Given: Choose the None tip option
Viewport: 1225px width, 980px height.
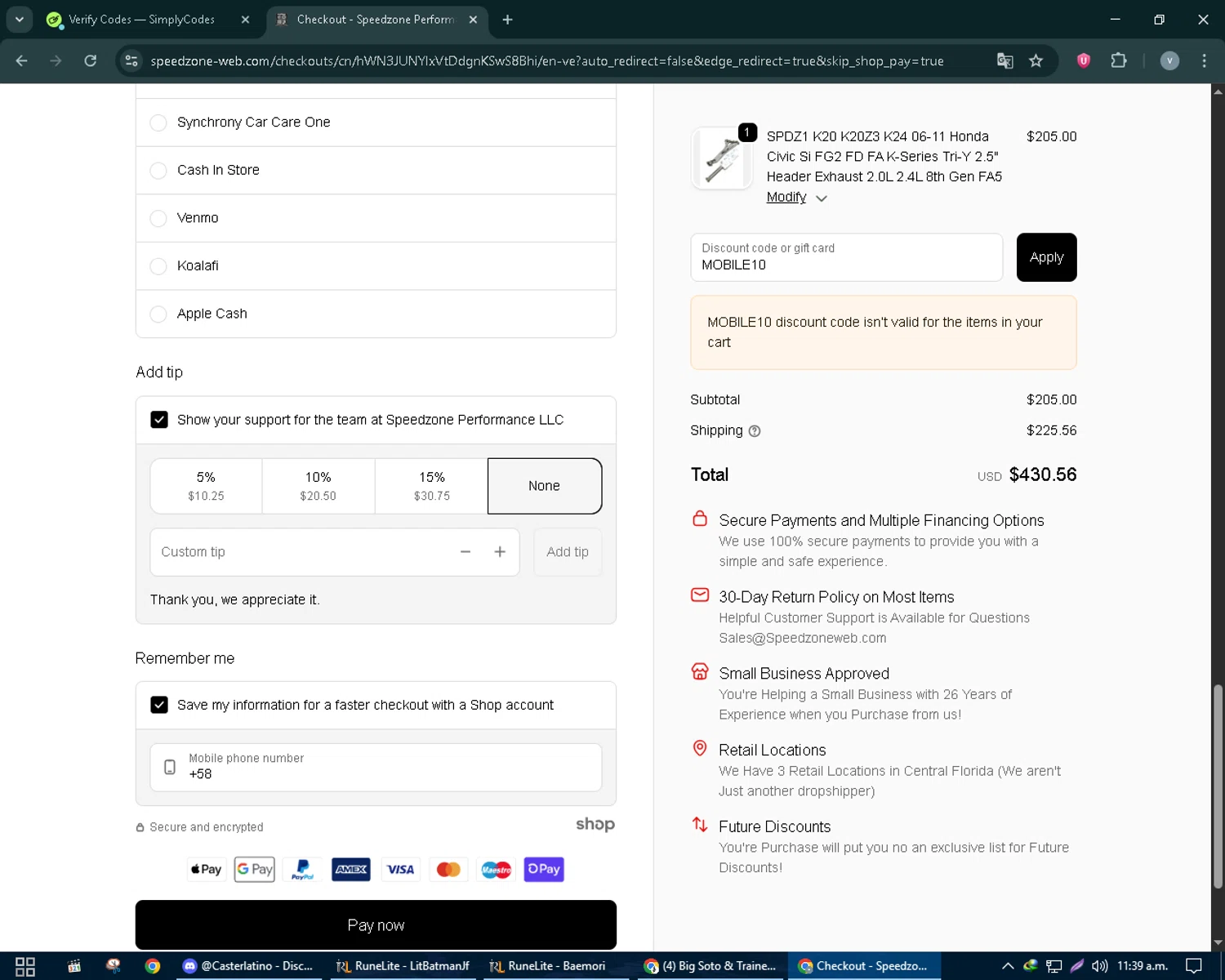Looking at the screenshot, I should (545, 486).
